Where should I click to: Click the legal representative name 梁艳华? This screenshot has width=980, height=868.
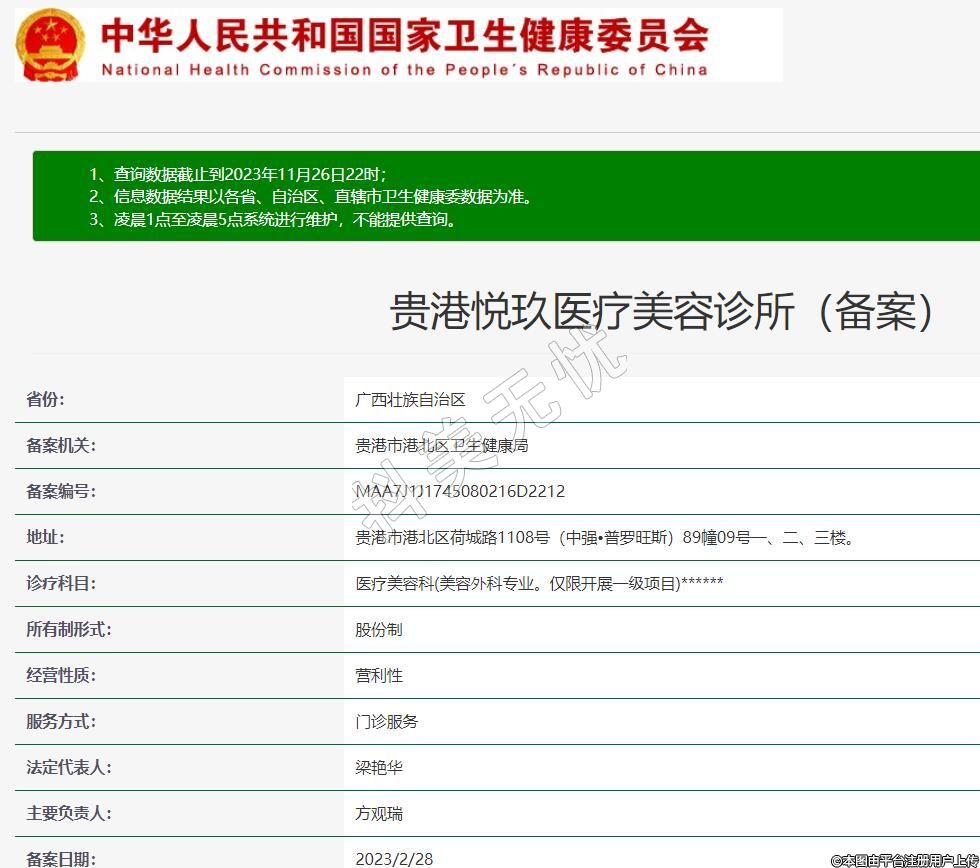pos(379,767)
